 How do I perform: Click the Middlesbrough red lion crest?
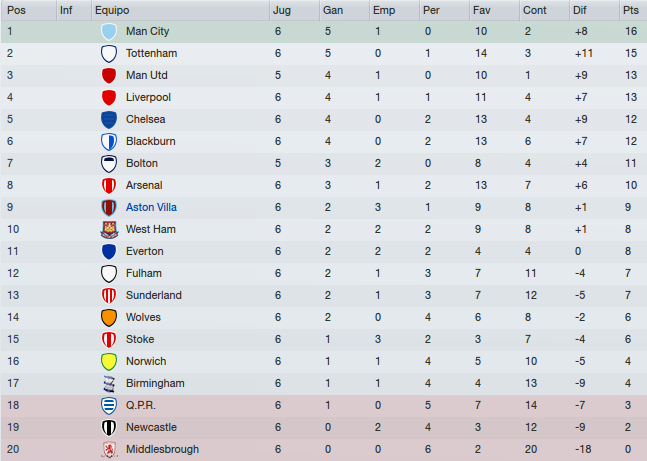click(109, 449)
